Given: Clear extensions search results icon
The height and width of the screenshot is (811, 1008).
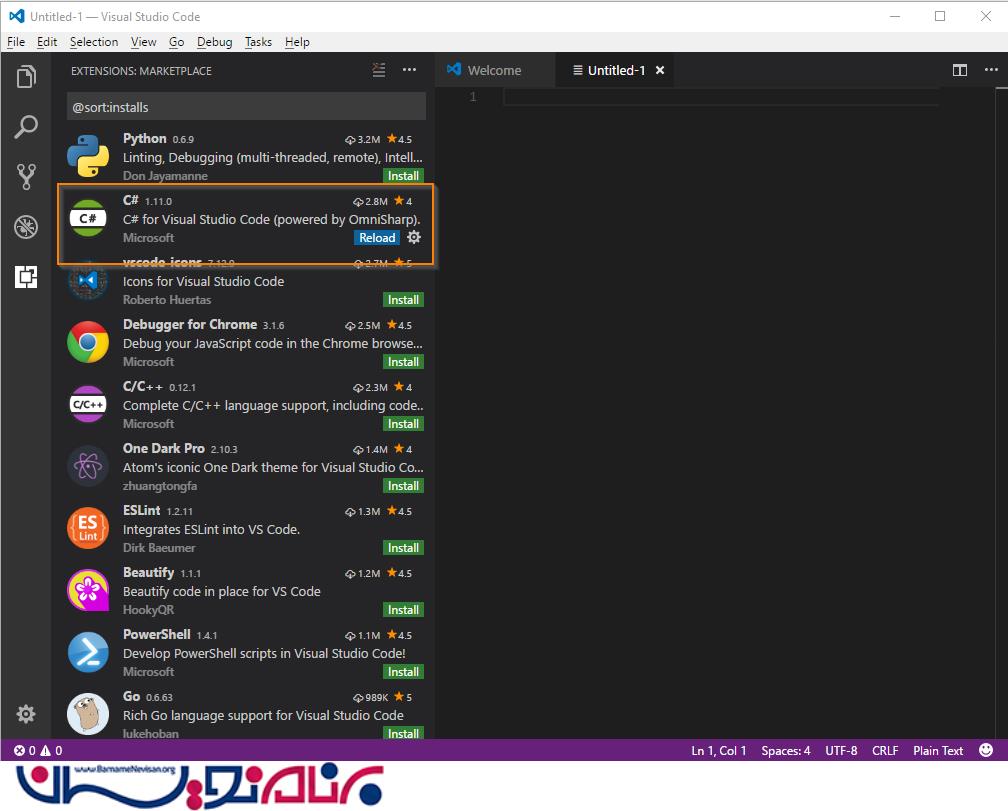Looking at the screenshot, I should 379,70.
